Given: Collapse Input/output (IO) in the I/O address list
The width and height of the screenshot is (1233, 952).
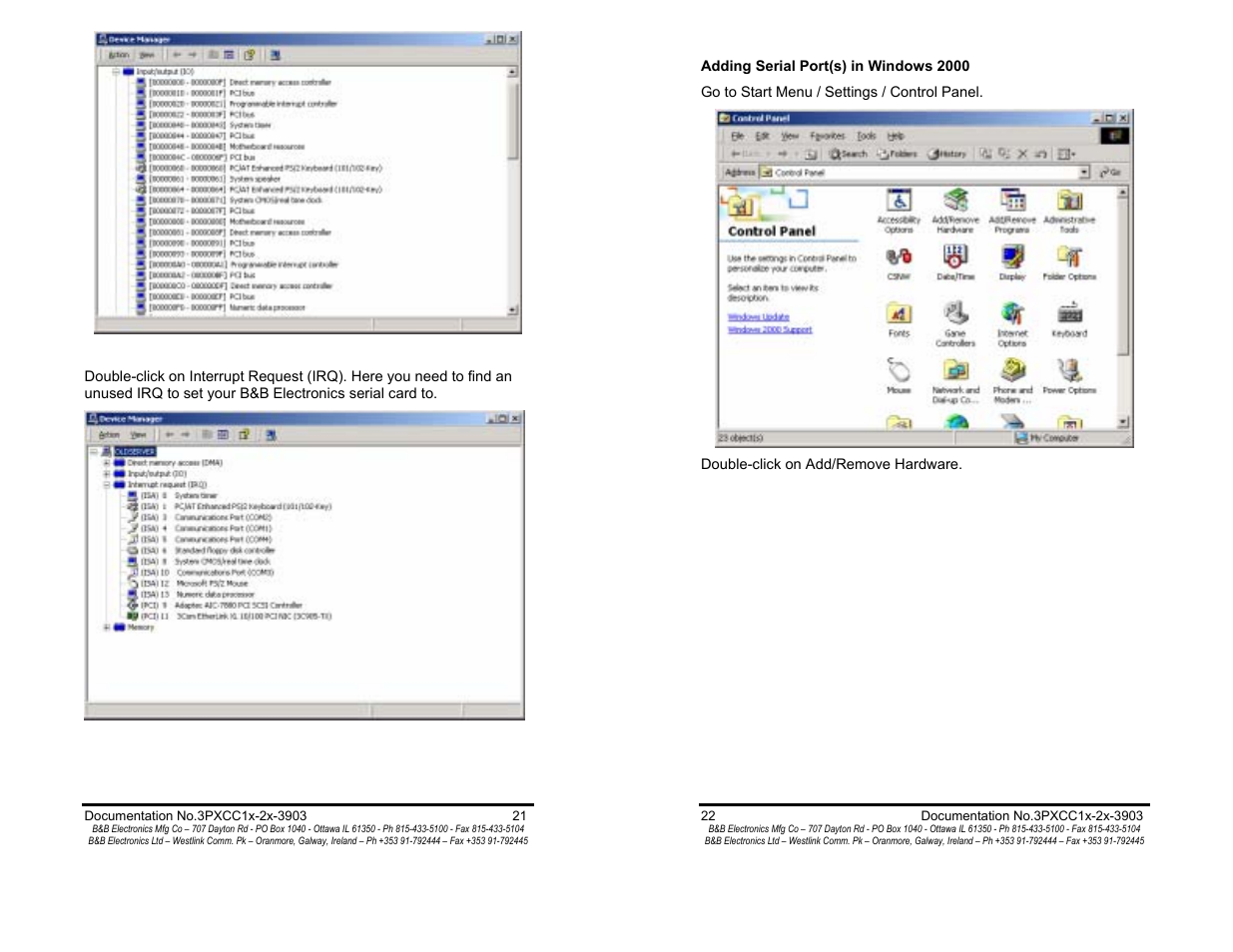Looking at the screenshot, I should 116,72.
